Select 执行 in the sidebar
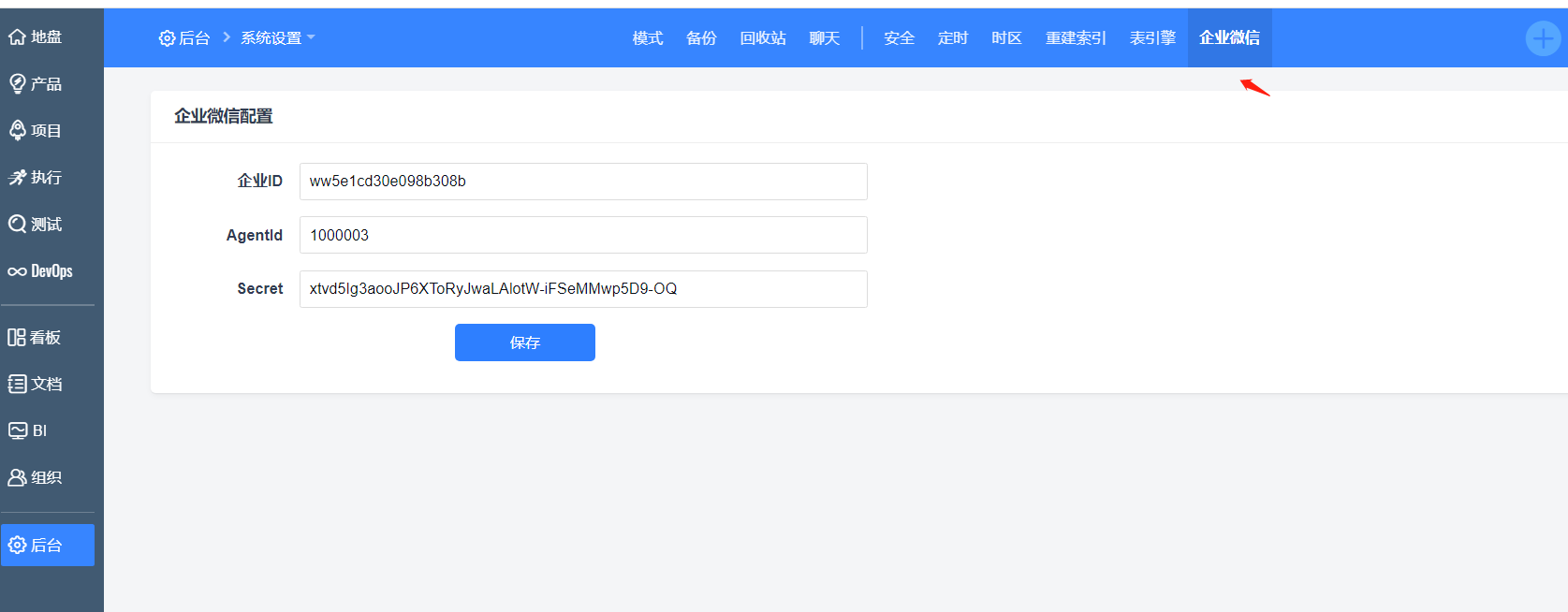The width and height of the screenshot is (1568, 612). tap(36, 178)
